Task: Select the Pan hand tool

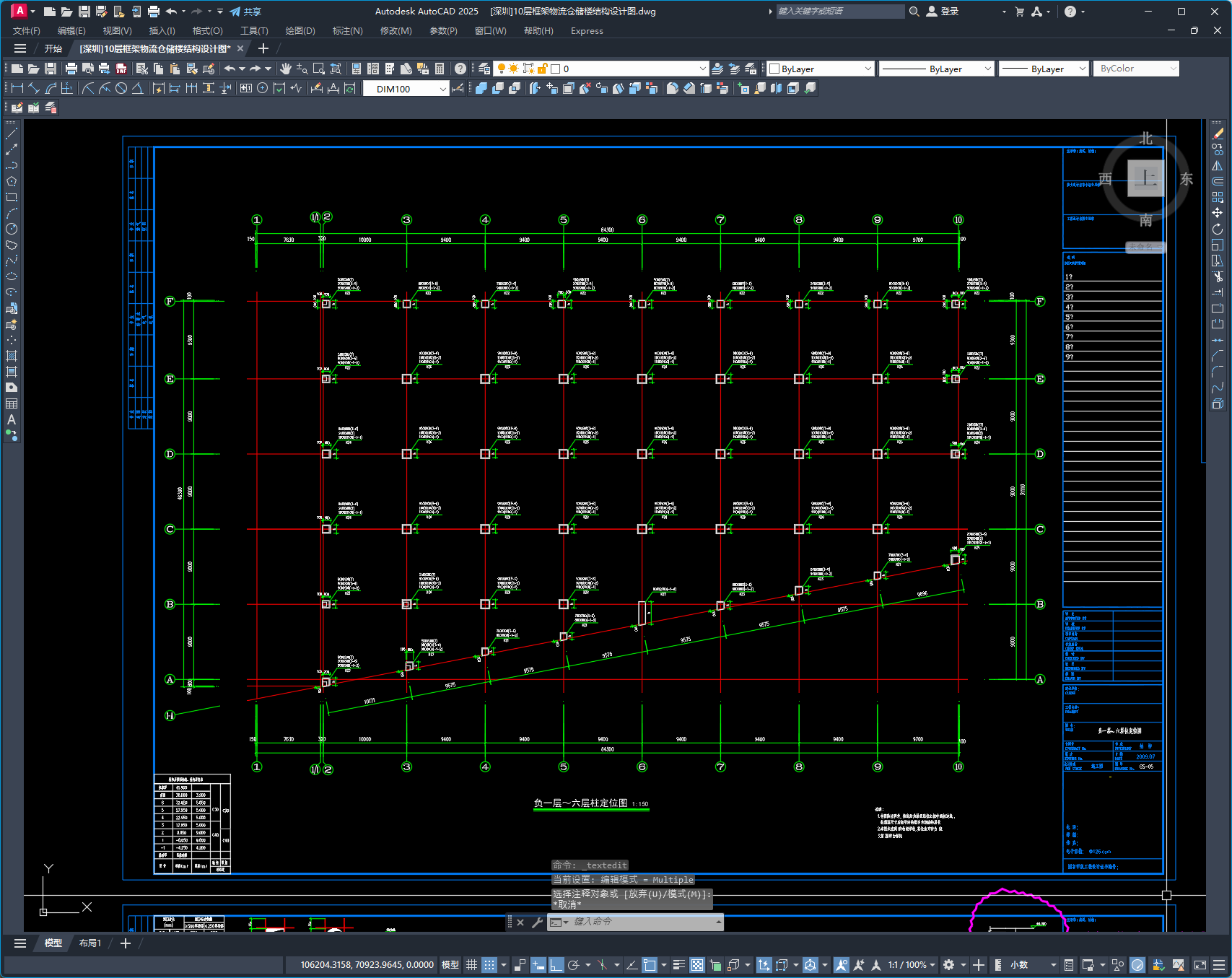Action: (286, 69)
